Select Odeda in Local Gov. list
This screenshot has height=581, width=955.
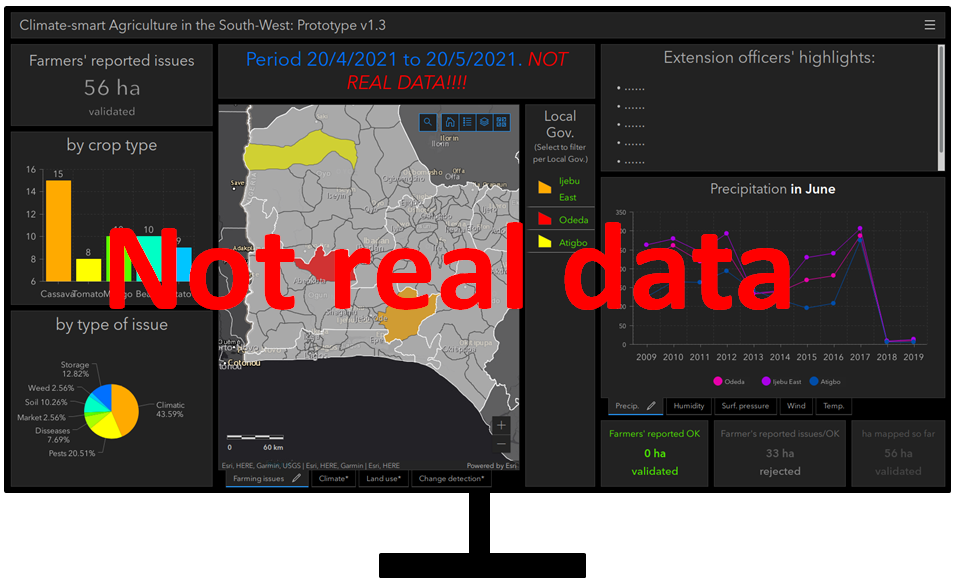[x=560, y=220]
